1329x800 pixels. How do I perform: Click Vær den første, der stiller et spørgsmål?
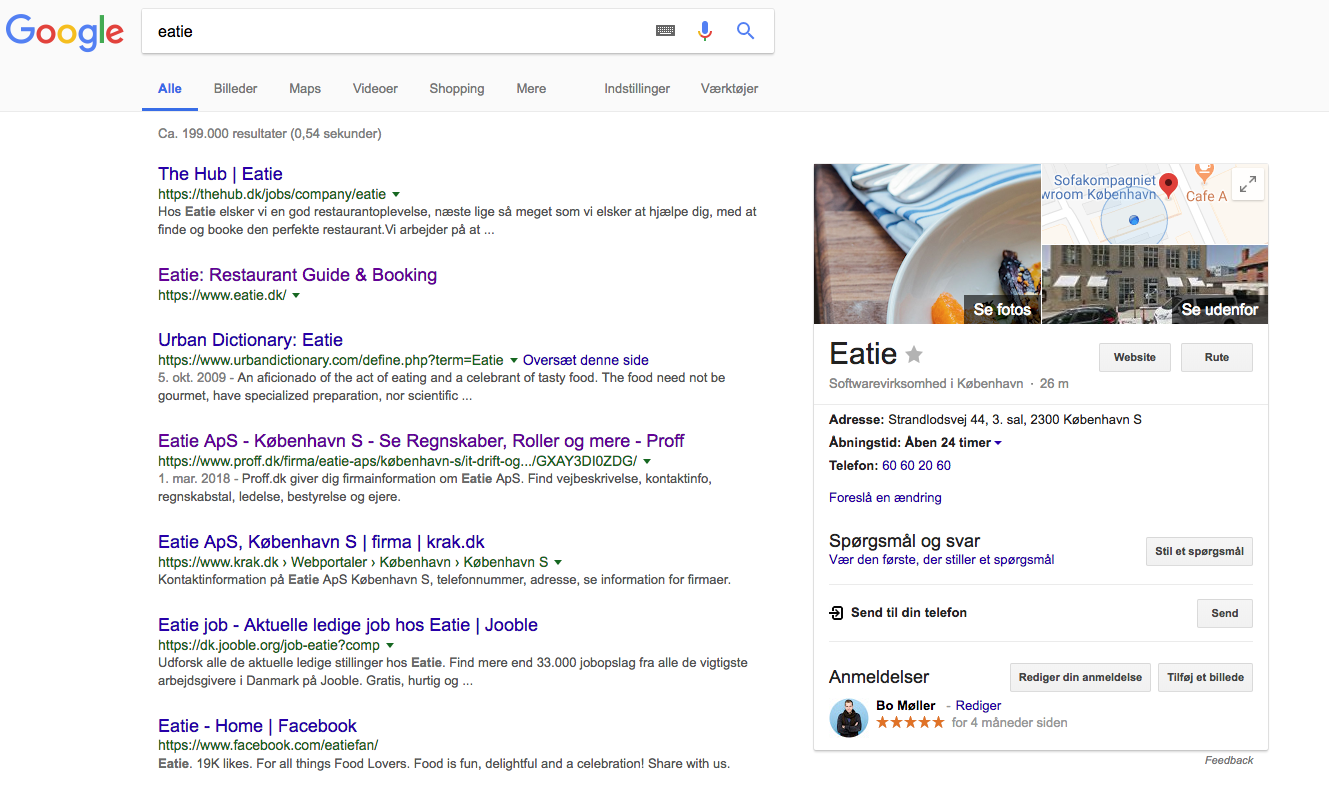[941, 560]
